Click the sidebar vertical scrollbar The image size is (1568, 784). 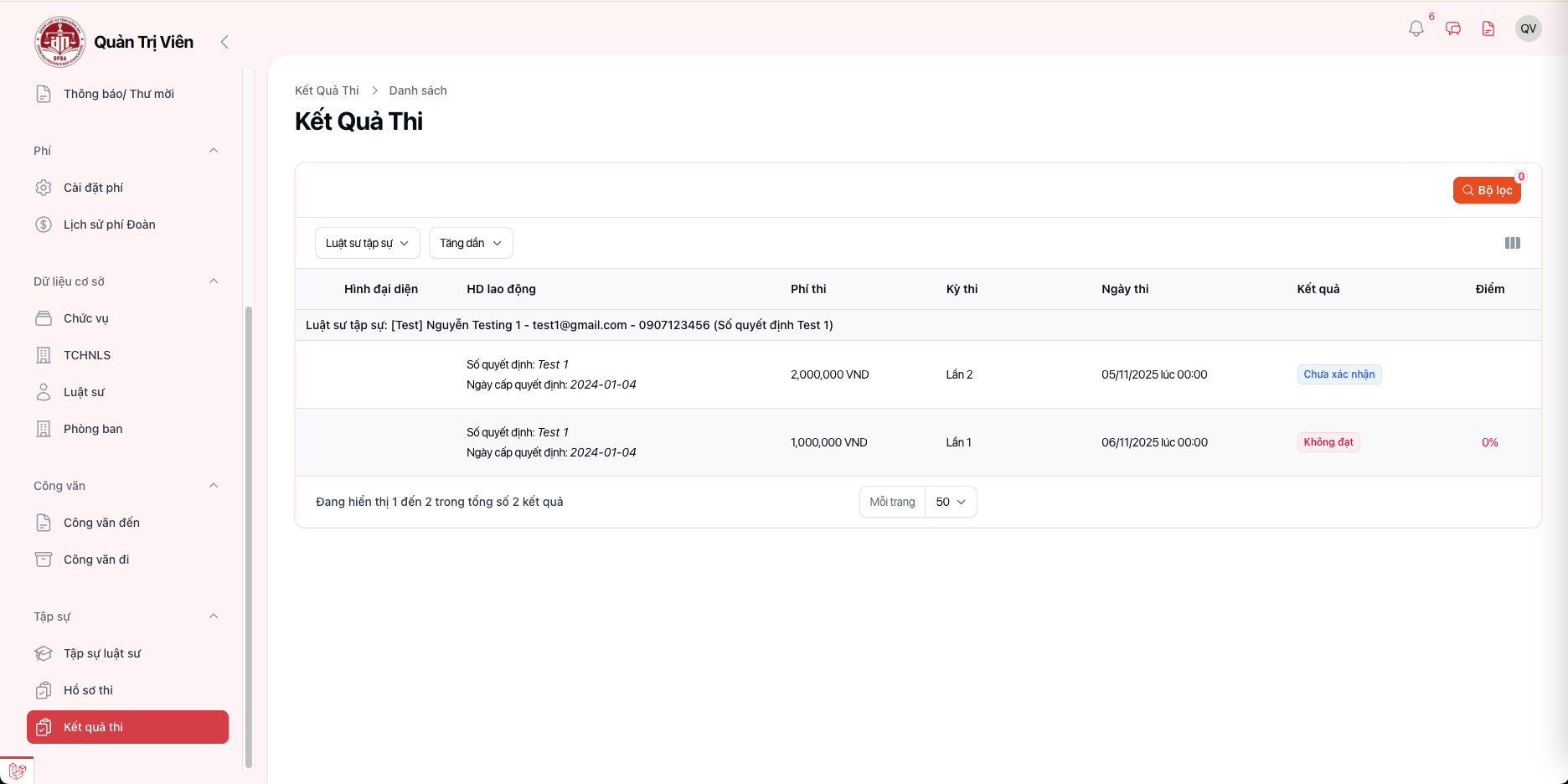pos(248,536)
